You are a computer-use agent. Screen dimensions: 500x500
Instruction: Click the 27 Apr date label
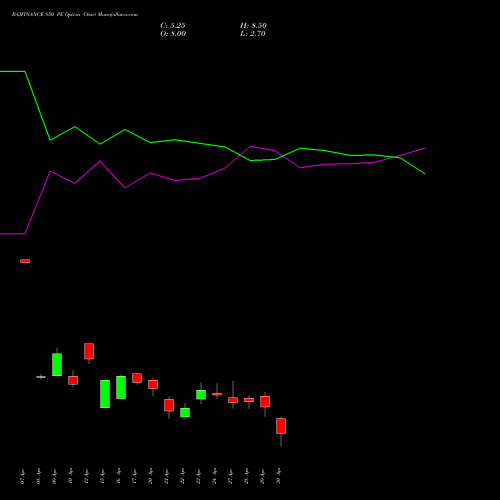[x=231, y=476]
